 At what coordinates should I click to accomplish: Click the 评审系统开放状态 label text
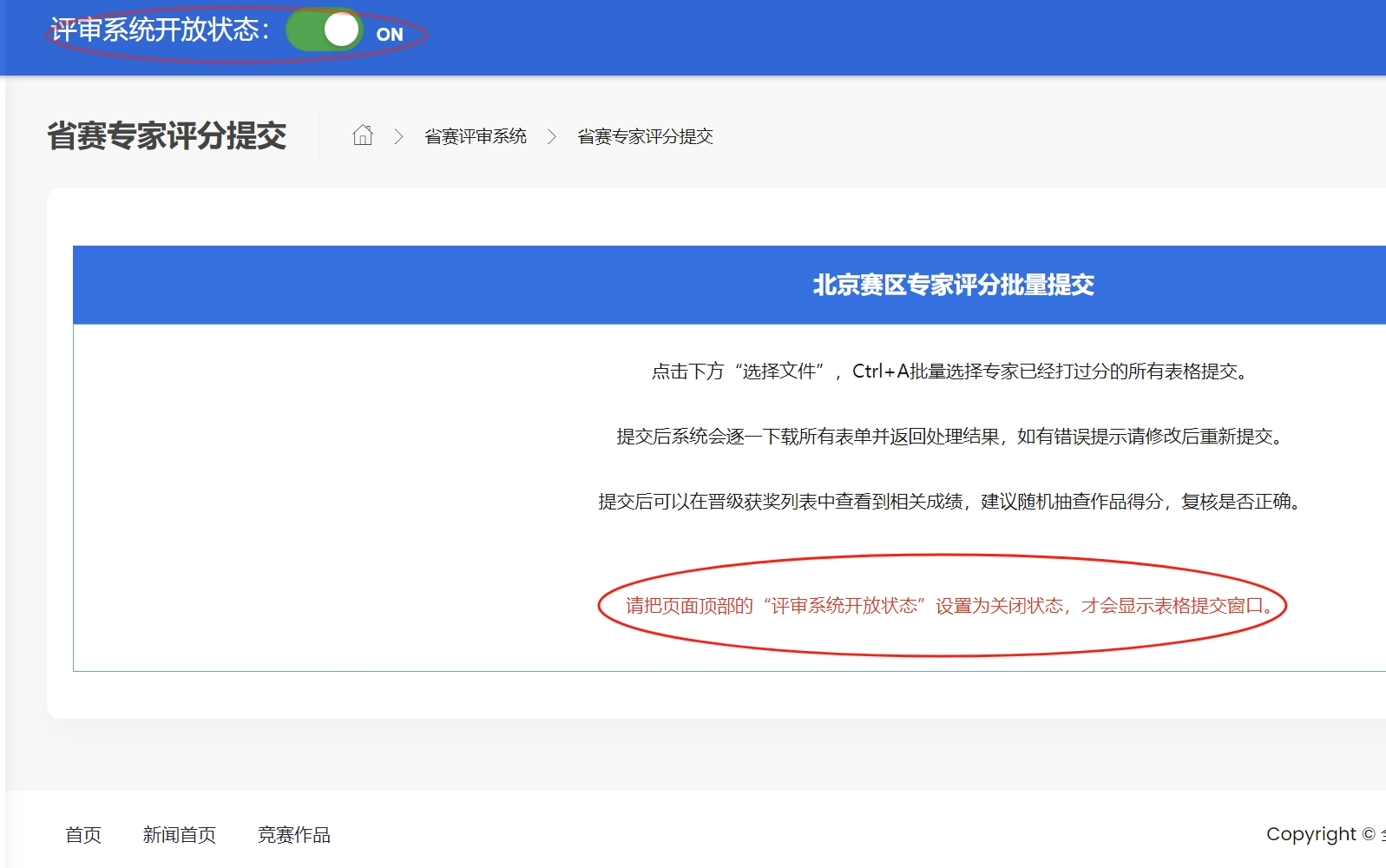[x=160, y=30]
